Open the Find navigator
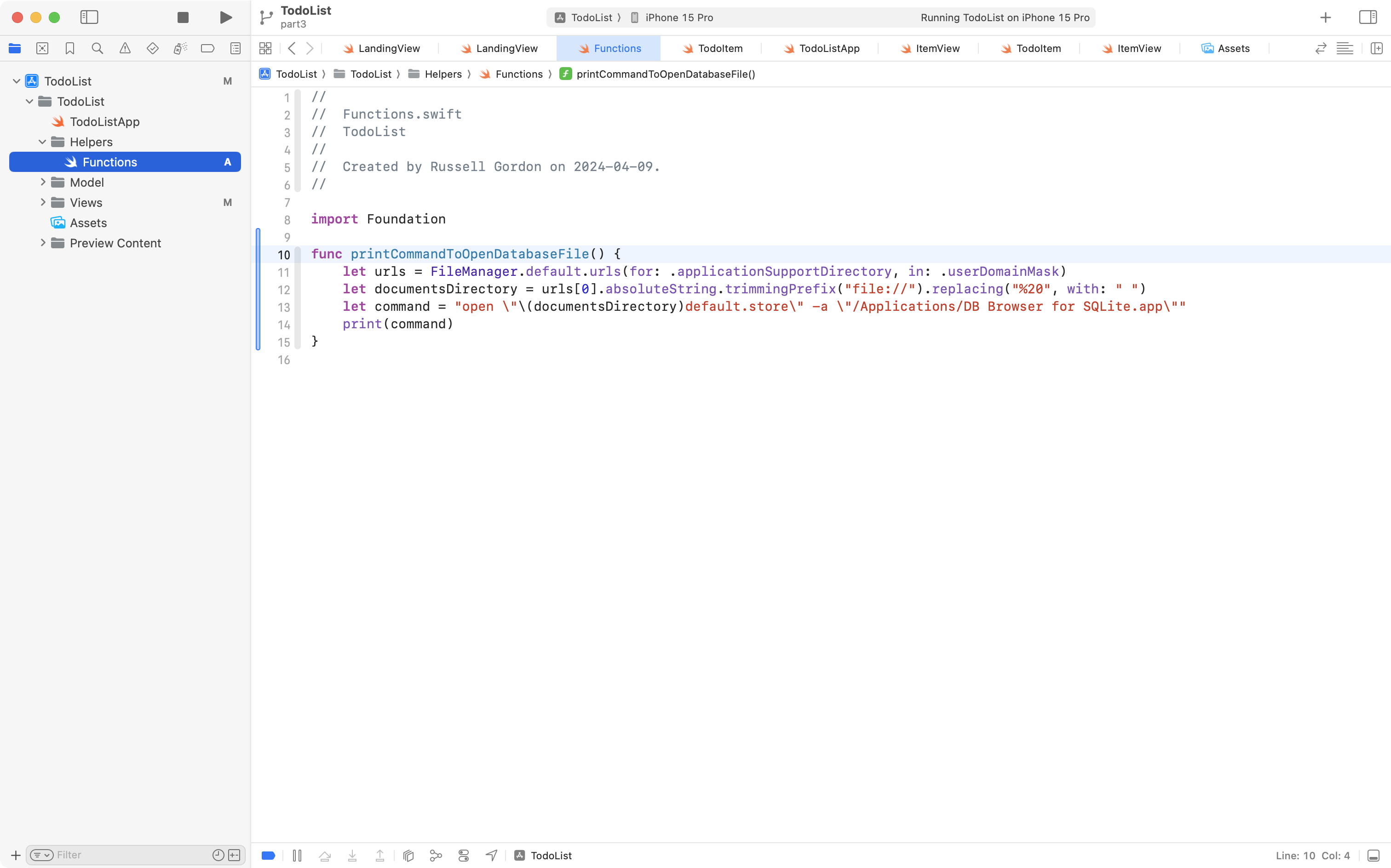 tap(97, 48)
